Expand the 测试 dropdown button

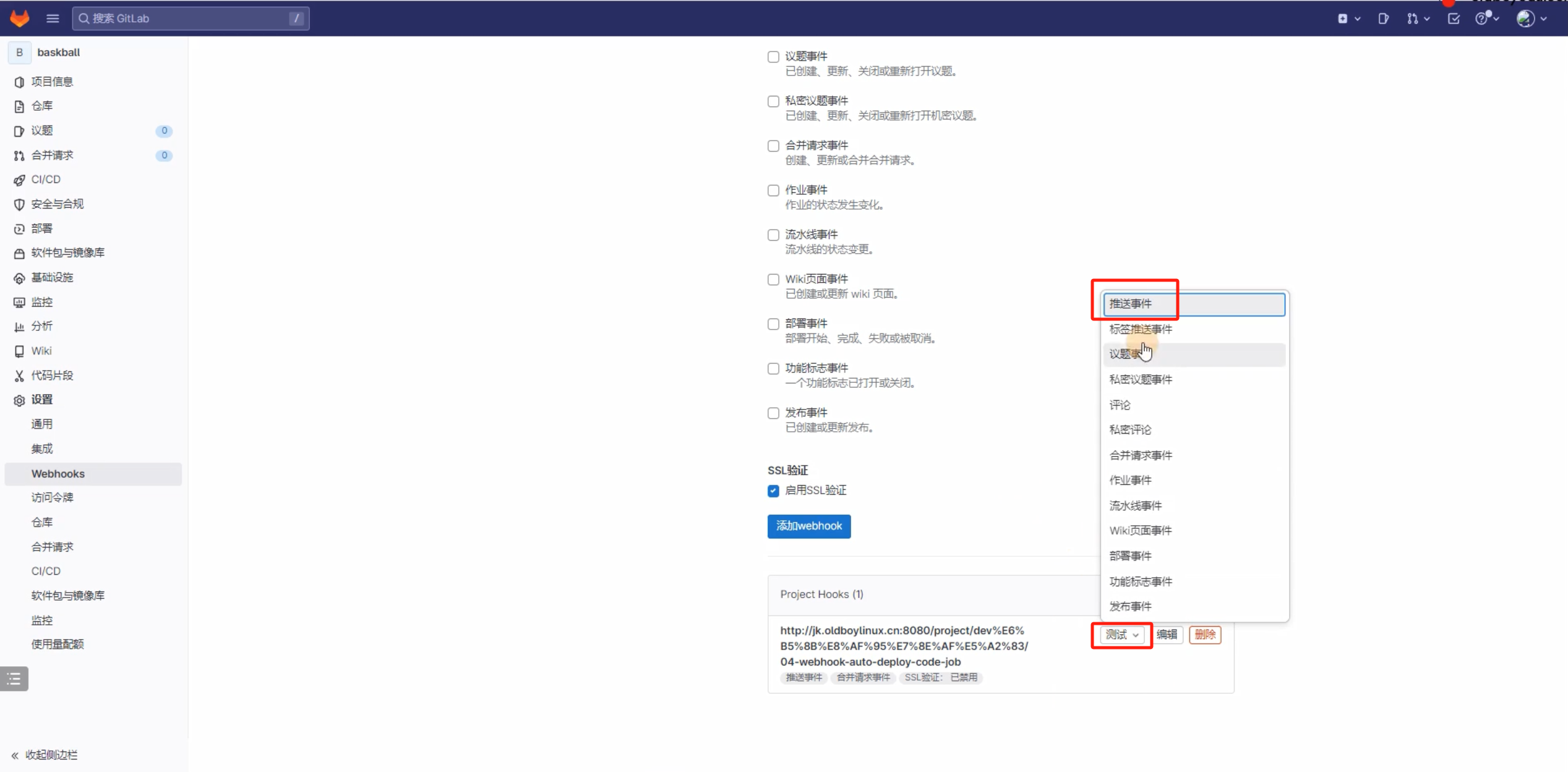(x=1121, y=635)
